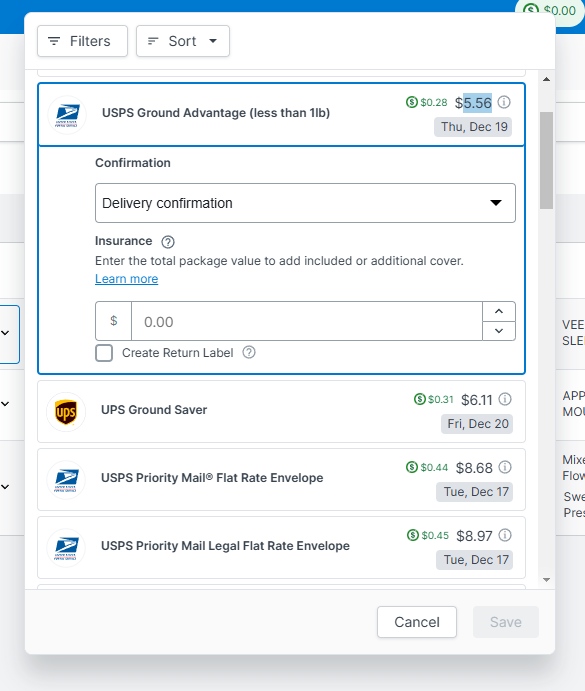Click the $6.11 price text

point(477,400)
